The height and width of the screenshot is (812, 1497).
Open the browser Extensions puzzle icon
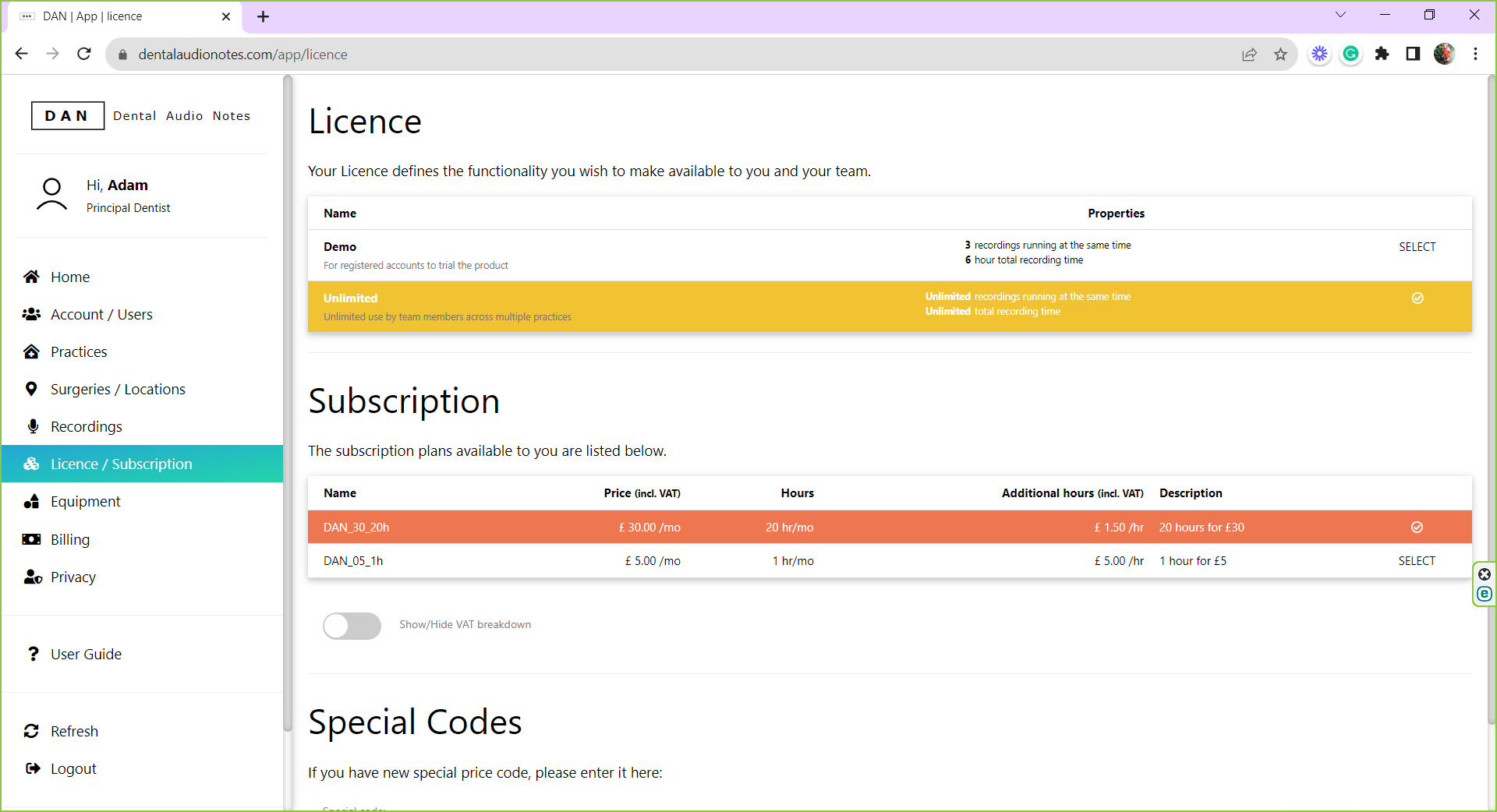[x=1382, y=54]
